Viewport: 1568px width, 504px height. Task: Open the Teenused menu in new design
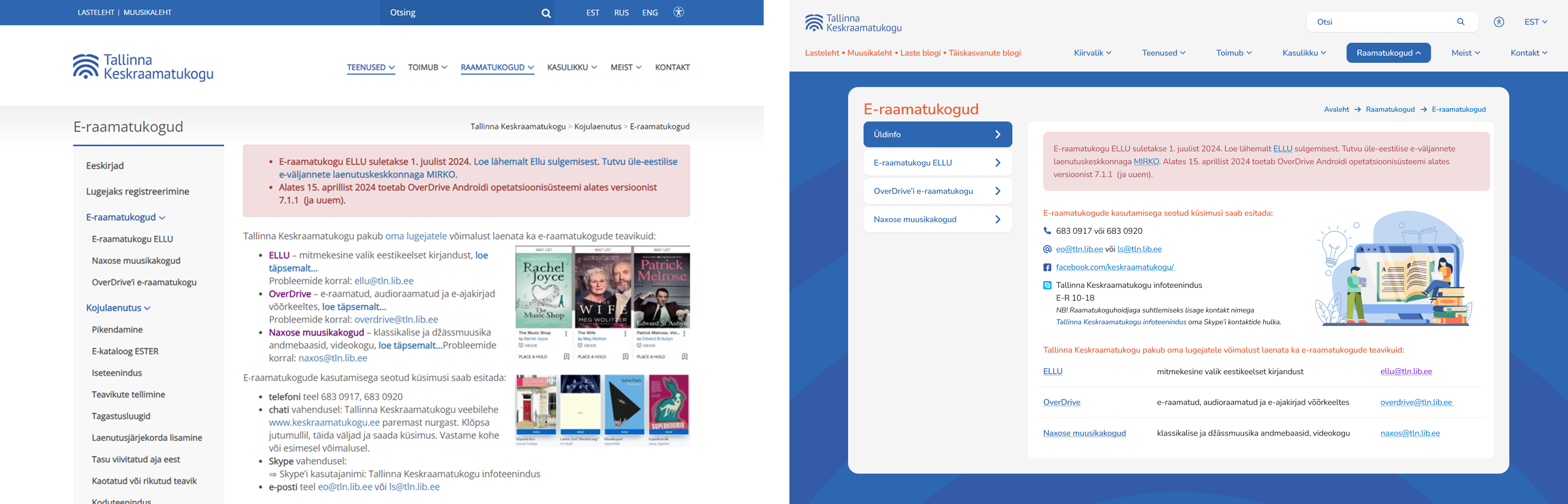[x=1163, y=53]
